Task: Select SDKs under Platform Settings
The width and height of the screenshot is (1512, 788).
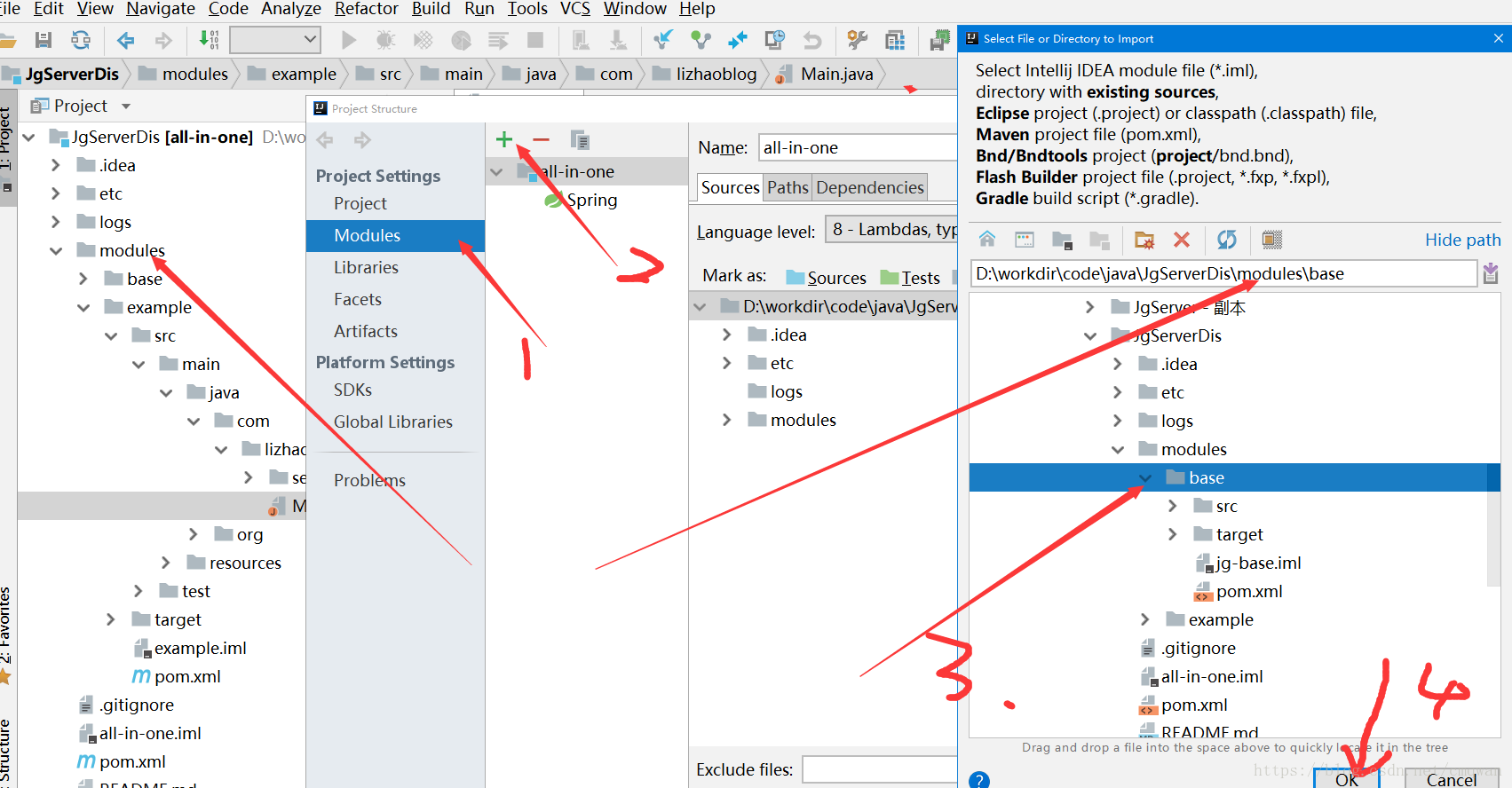Action: click(353, 390)
